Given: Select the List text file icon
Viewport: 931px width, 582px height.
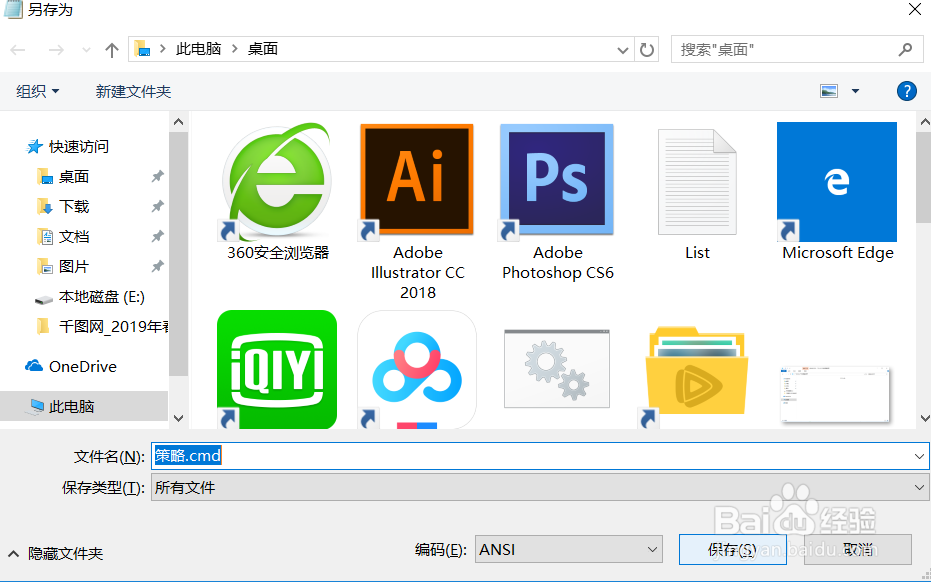Looking at the screenshot, I should click(x=697, y=182).
